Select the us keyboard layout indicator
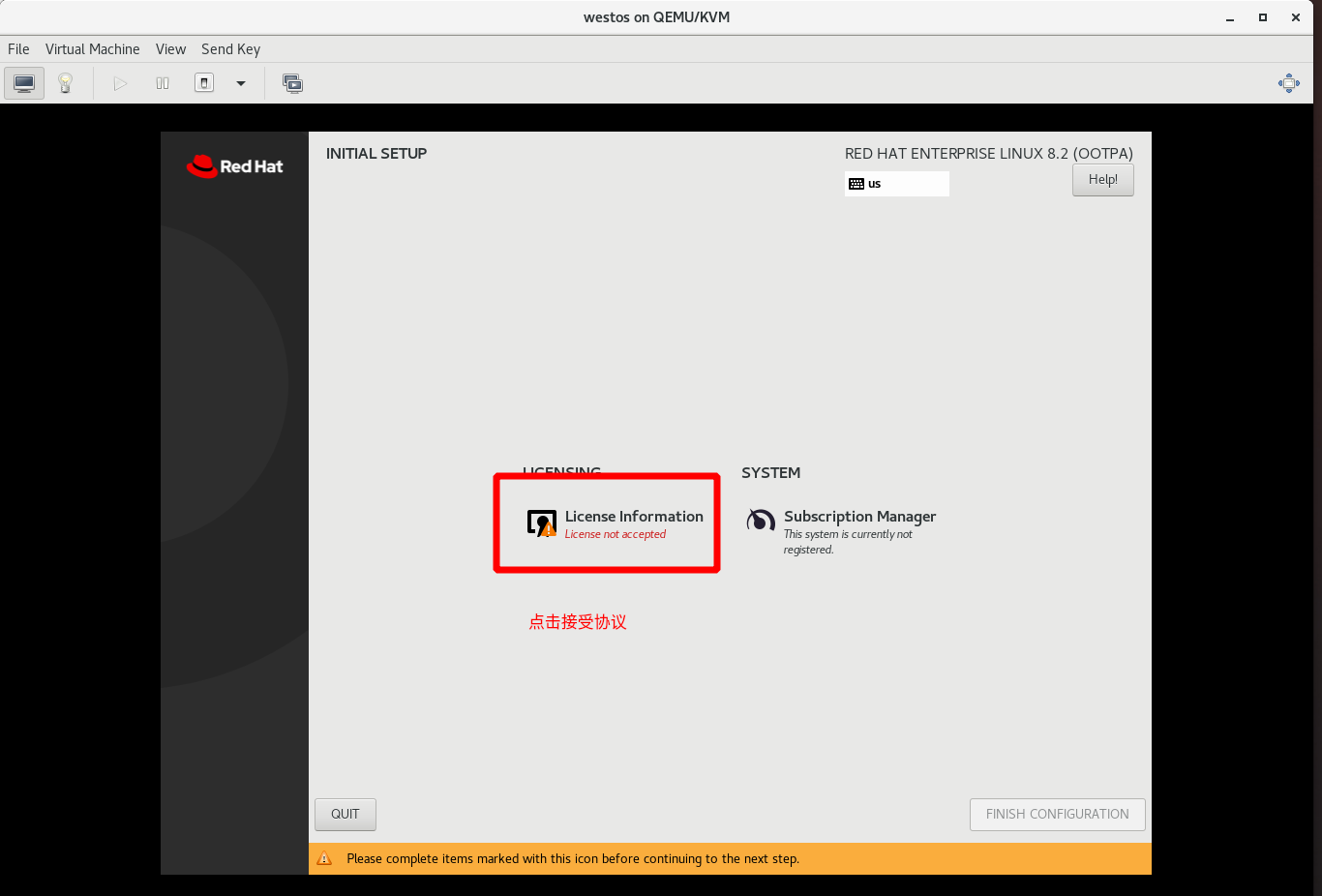 click(897, 184)
